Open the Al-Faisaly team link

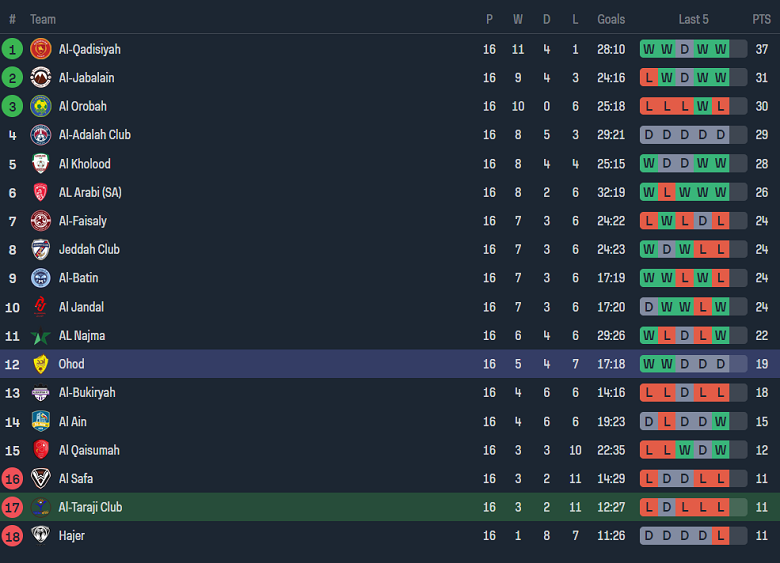point(82,221)
